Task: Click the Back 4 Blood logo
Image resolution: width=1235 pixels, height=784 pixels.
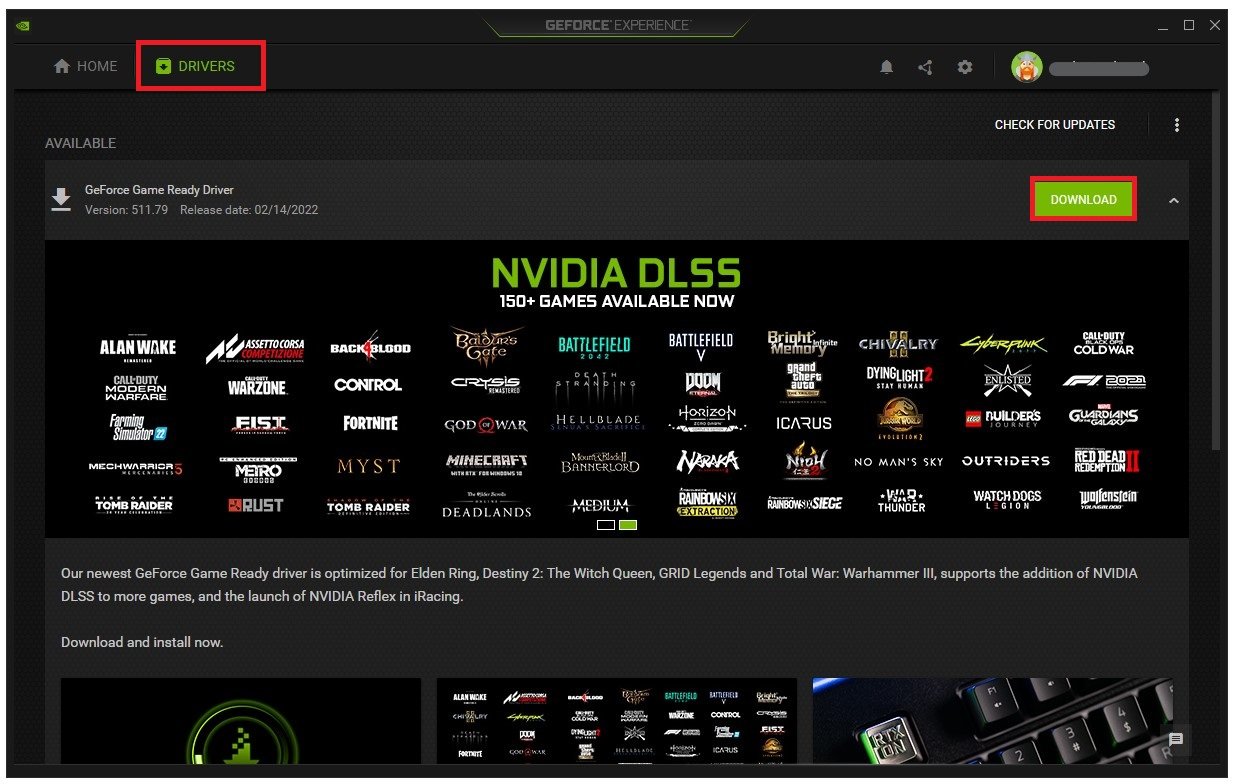Action: [x=370, y=348]
